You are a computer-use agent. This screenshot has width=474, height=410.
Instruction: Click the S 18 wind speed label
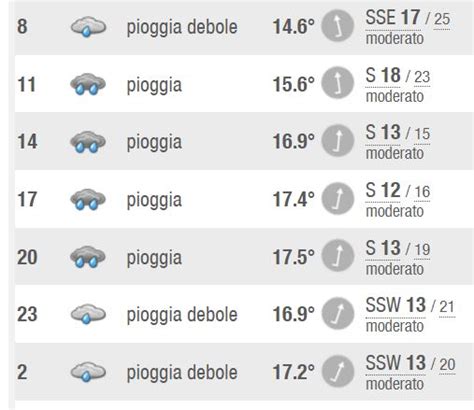point(383,75)
